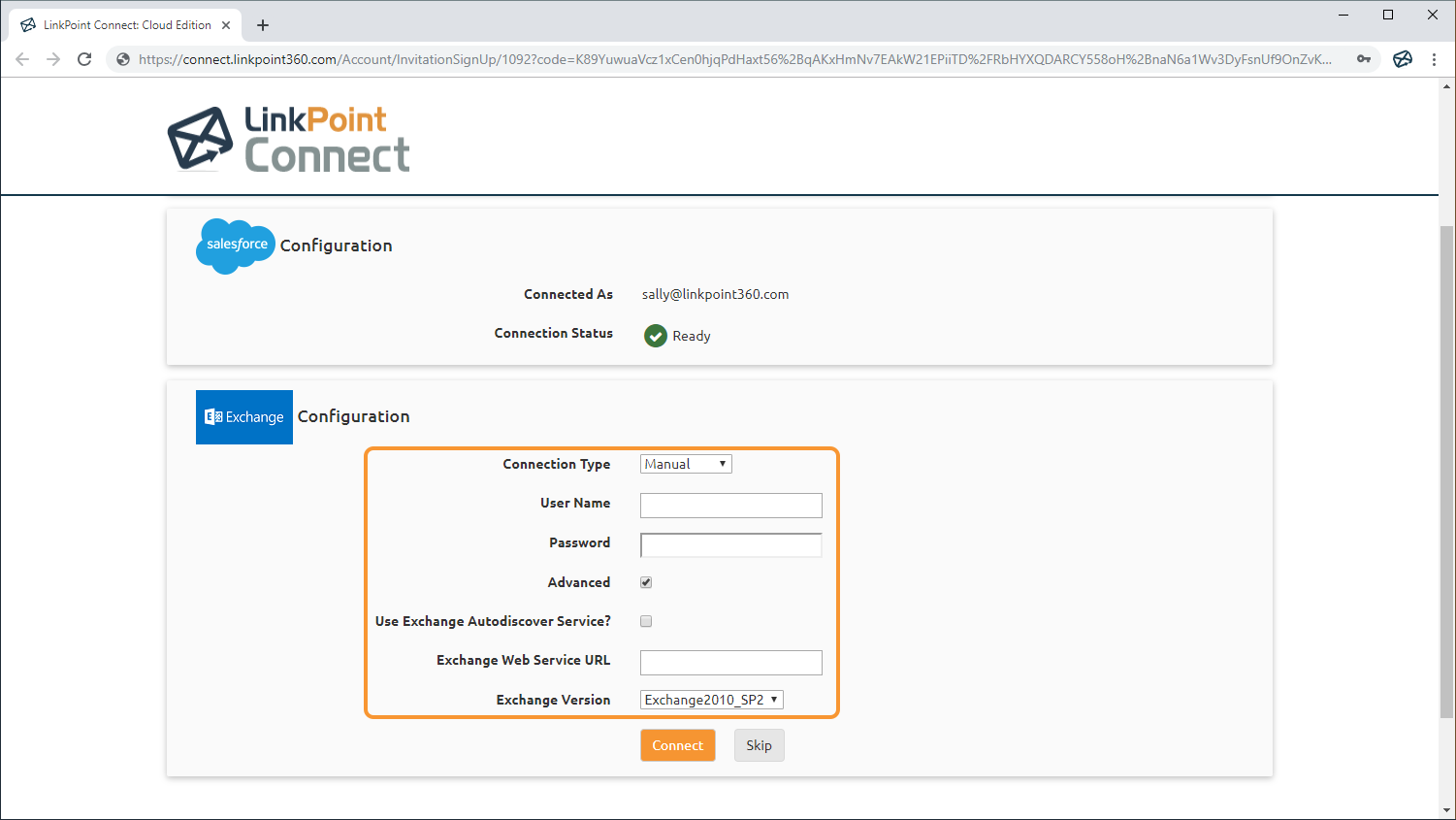Maximize the browser window

(1388, 15)
